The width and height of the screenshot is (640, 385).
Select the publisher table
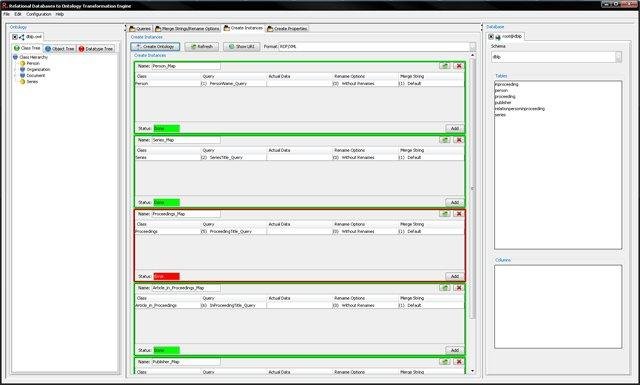click(503, 102)
